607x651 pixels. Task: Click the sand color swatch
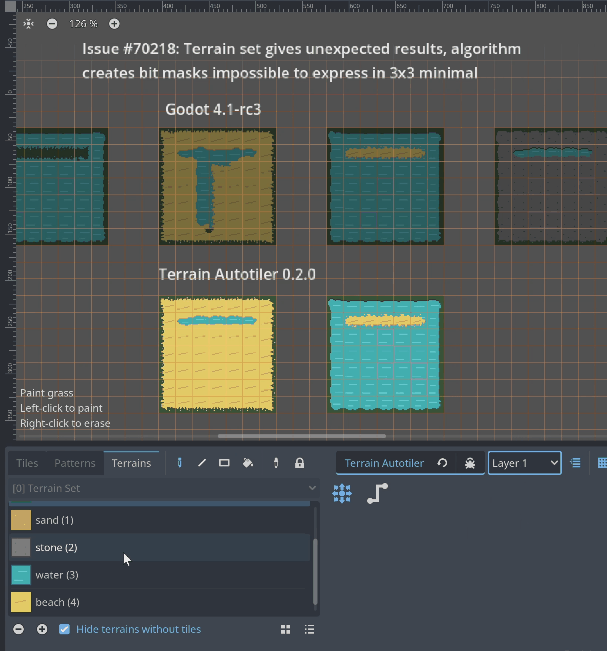(x=21, y=520)
